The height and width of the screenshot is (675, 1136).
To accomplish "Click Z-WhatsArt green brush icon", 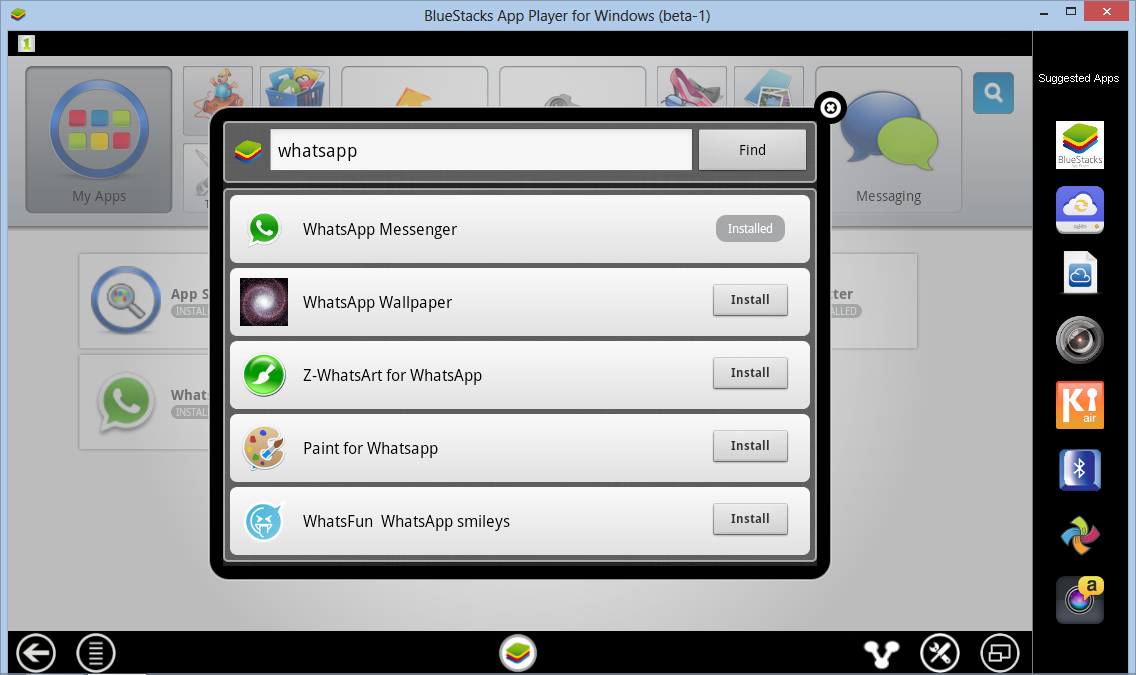I will coord(264,375).
